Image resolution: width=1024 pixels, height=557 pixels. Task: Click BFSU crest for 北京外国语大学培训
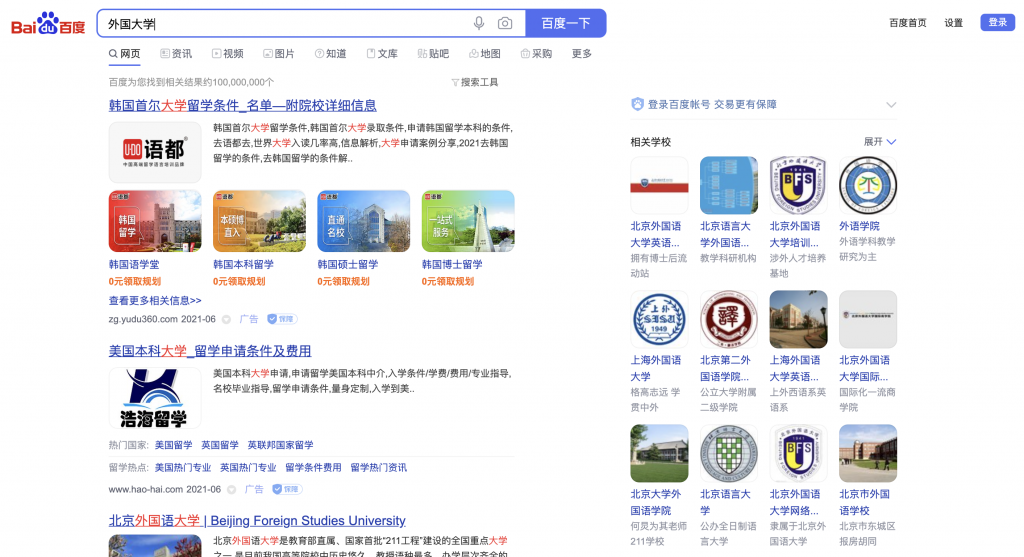[x=798, y=185]
